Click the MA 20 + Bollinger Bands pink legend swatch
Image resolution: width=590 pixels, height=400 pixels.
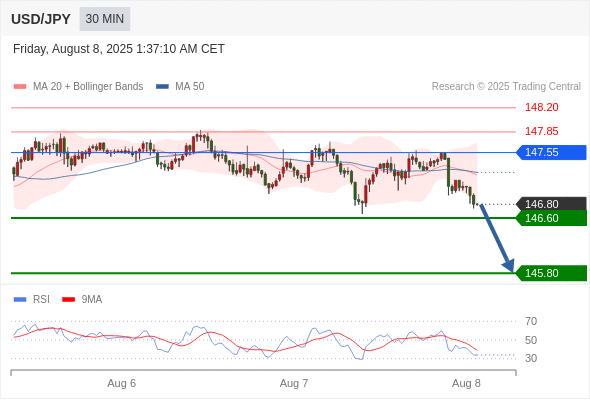coord(20,87)
